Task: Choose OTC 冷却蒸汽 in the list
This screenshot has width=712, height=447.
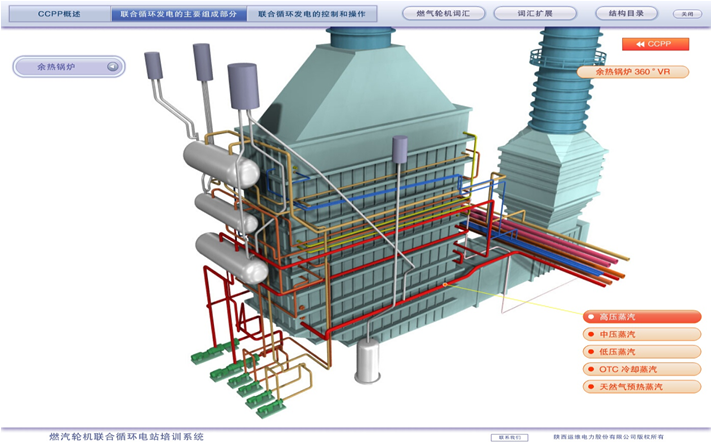Action: point(640,368)
